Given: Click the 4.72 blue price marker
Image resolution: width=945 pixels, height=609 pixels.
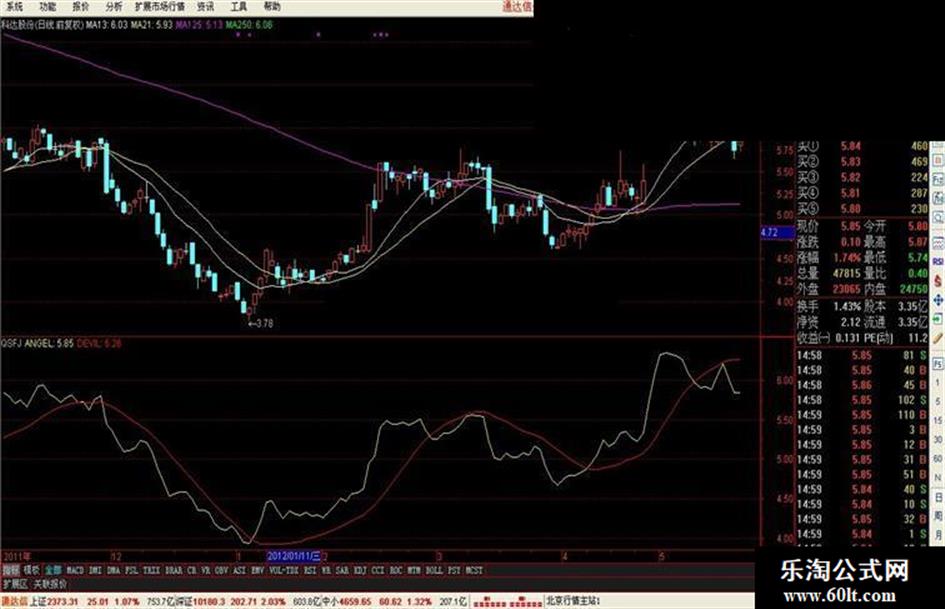Looking at the screenshot, I should (776, 232).
